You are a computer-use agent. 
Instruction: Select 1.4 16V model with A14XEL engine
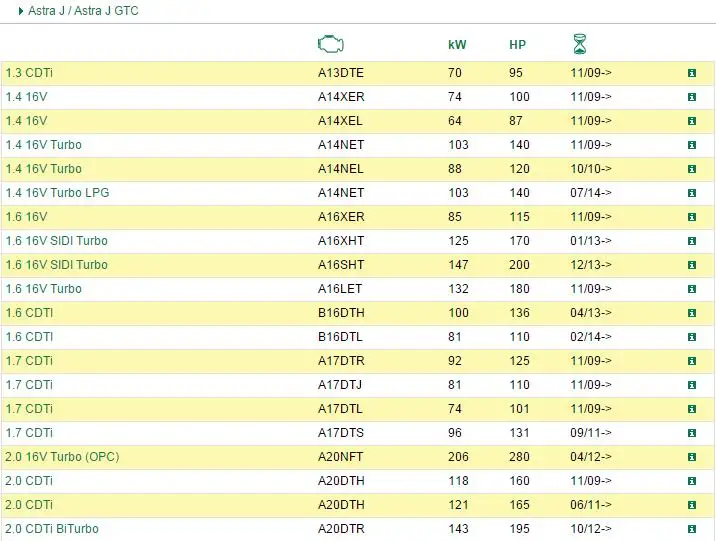[26, 121]
